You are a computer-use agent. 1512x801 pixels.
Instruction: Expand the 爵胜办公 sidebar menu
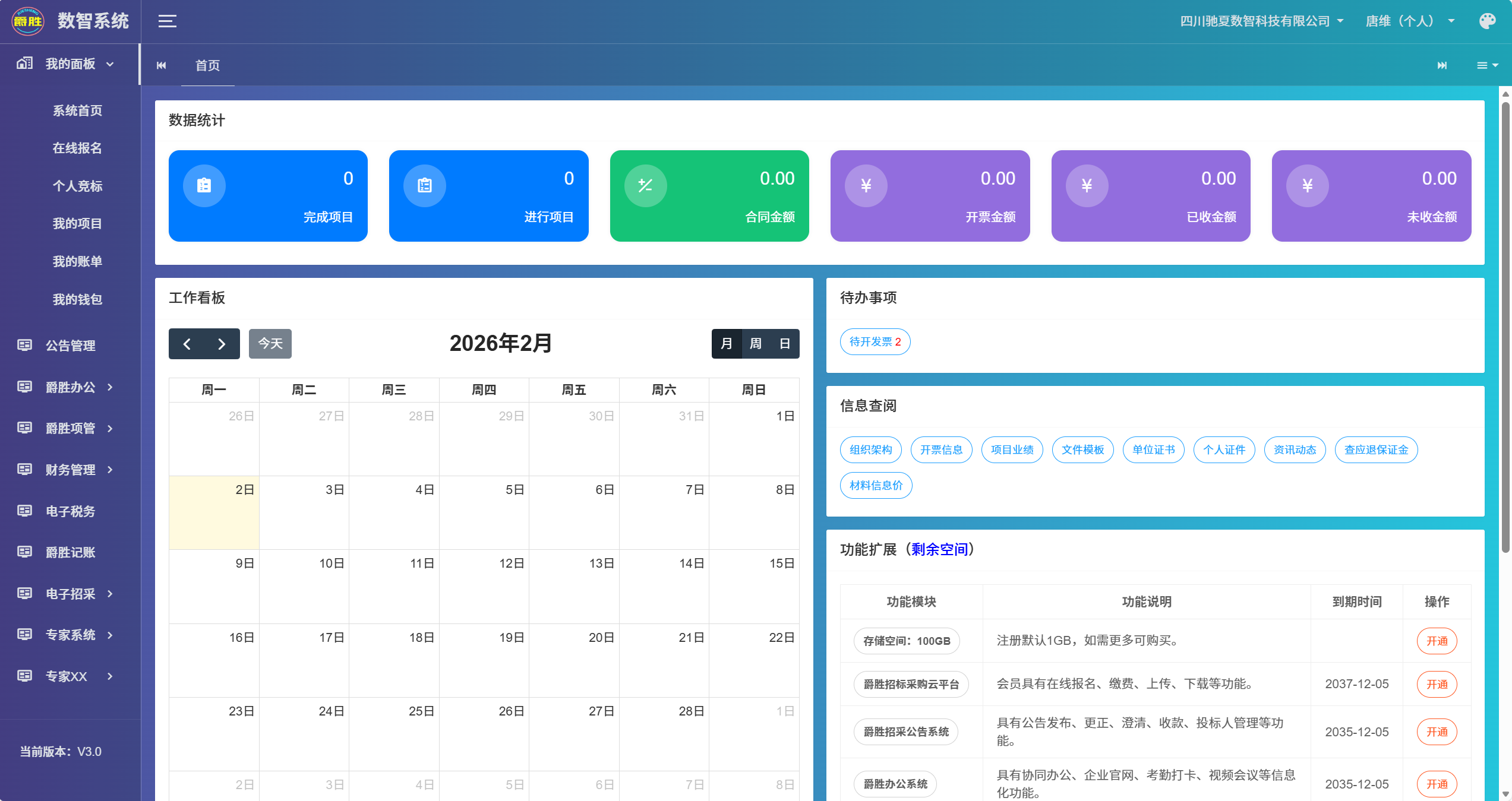coord(70,387)
